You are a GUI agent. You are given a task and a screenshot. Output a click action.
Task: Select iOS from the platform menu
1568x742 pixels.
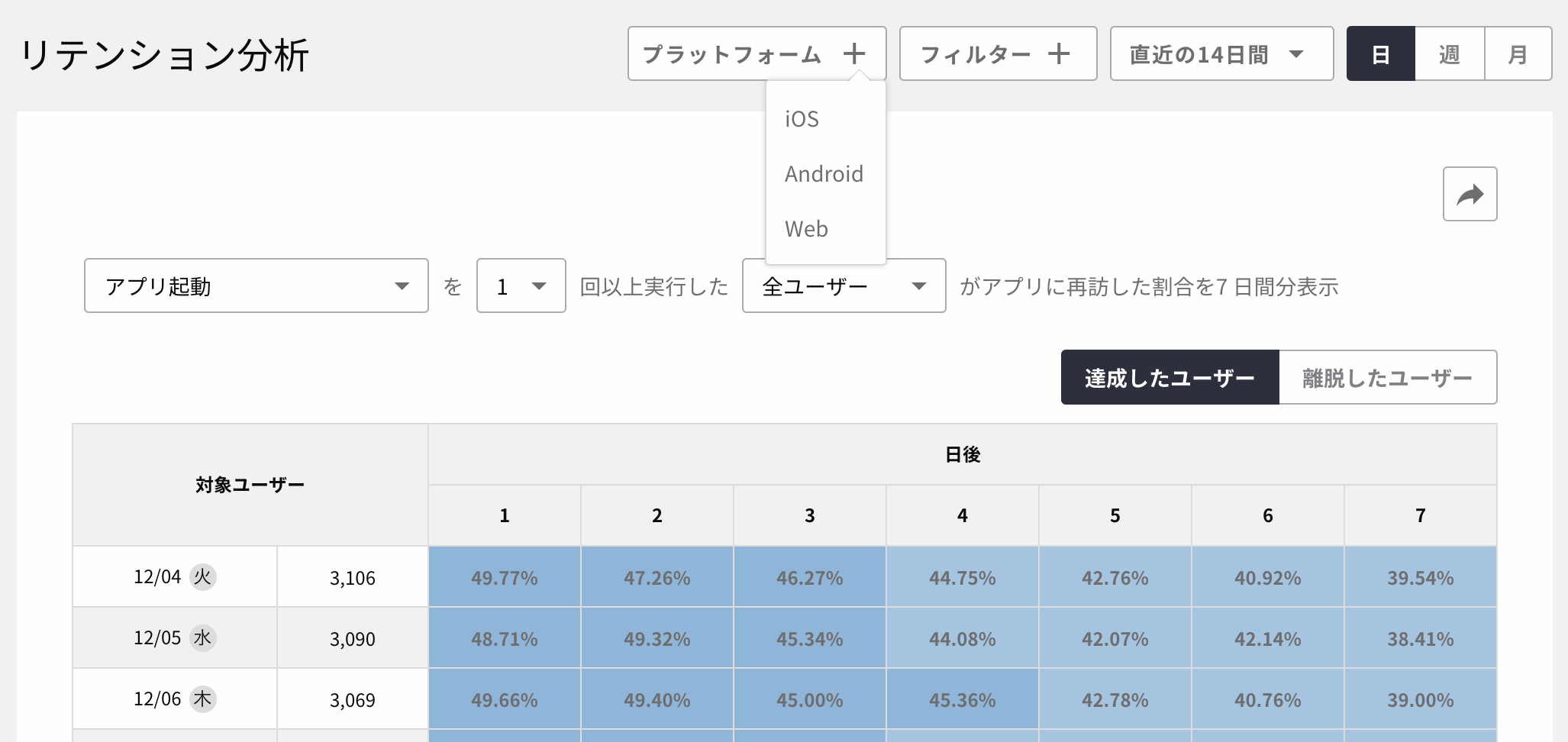point(802,119)
